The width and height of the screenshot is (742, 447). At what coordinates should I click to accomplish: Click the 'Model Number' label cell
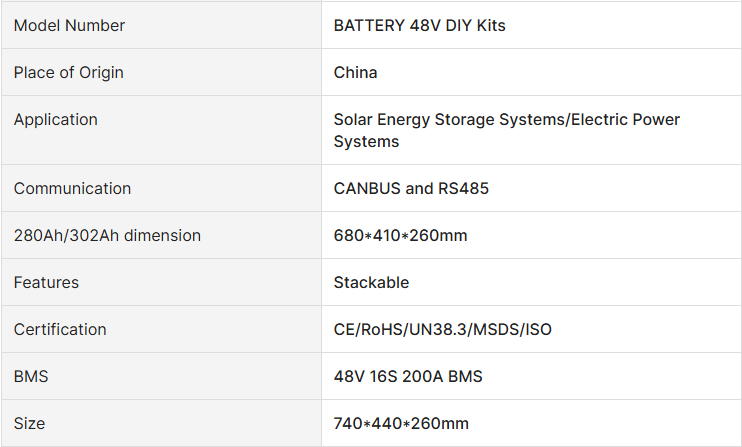pos(69,26)
